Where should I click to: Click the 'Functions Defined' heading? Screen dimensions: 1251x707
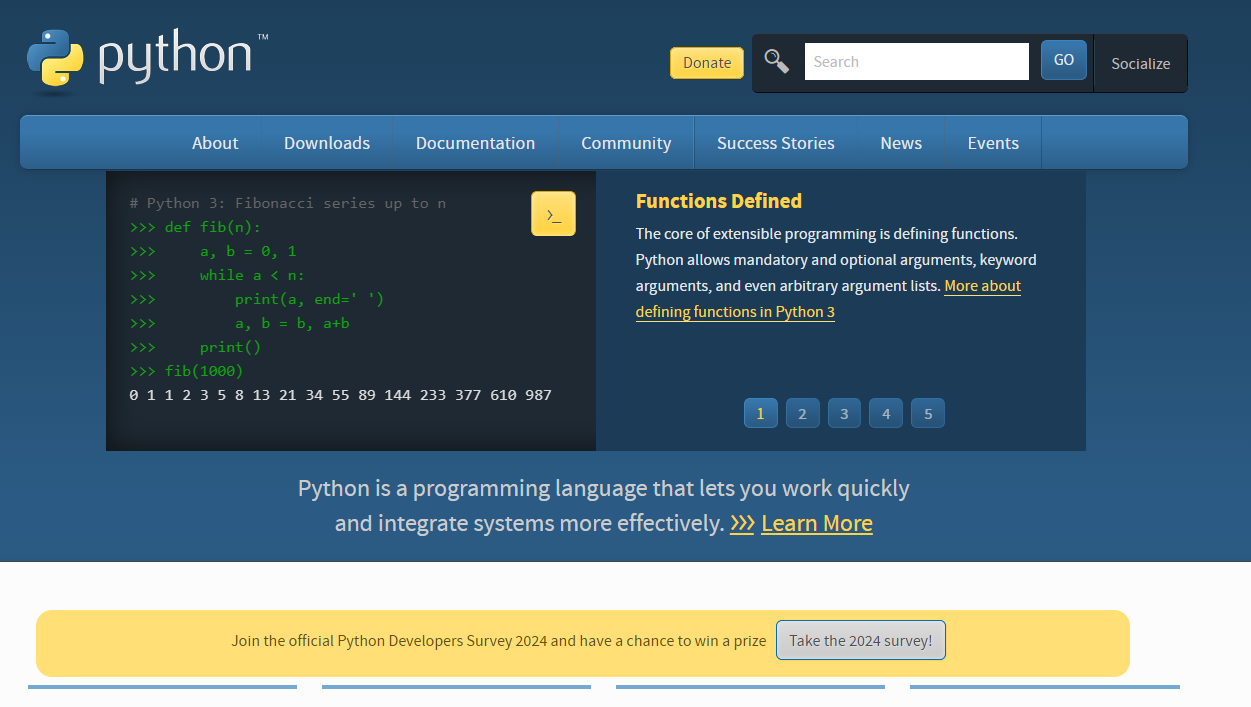pyautogui.click(x=719, y=201)
